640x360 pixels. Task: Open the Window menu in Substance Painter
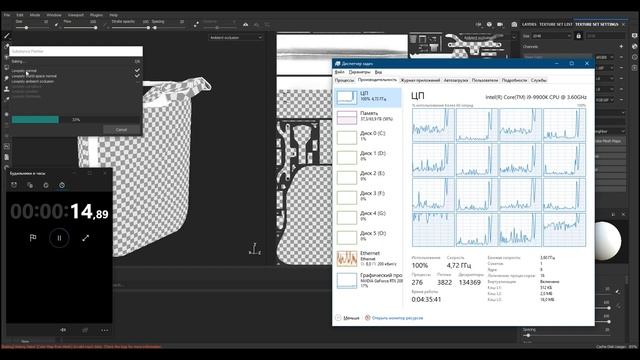coord(53,15)
